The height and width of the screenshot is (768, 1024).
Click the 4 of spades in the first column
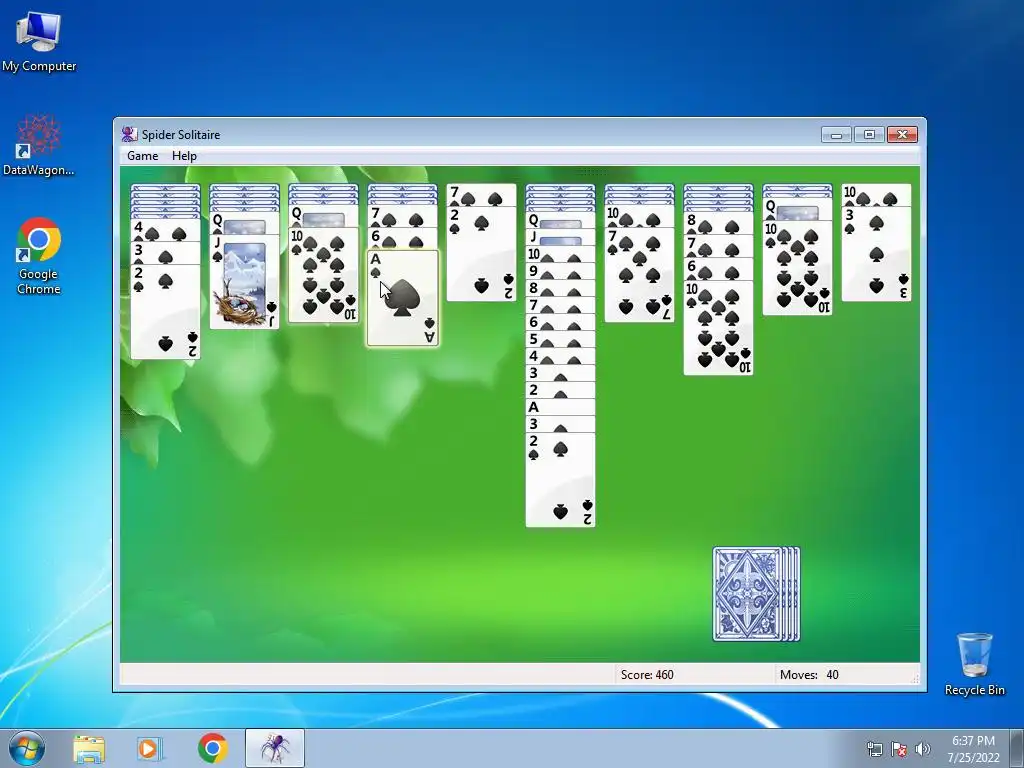166,231
